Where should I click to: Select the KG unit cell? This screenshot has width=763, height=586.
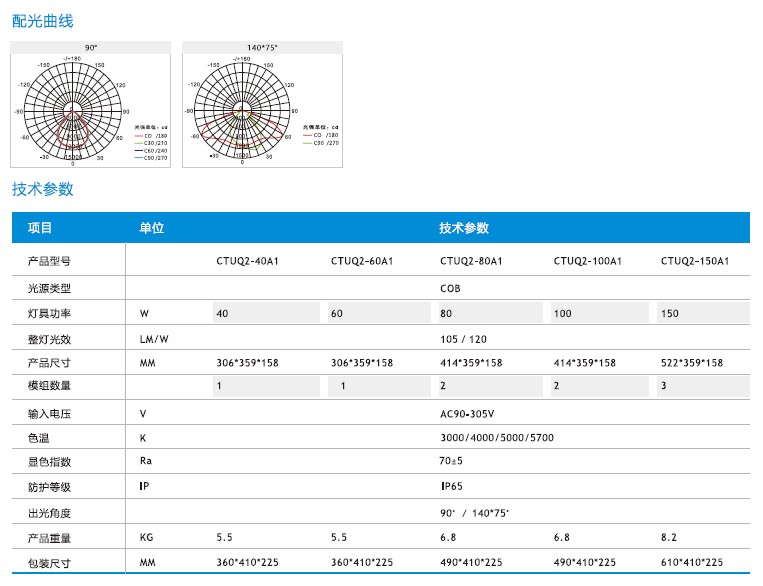coord(146,537)
